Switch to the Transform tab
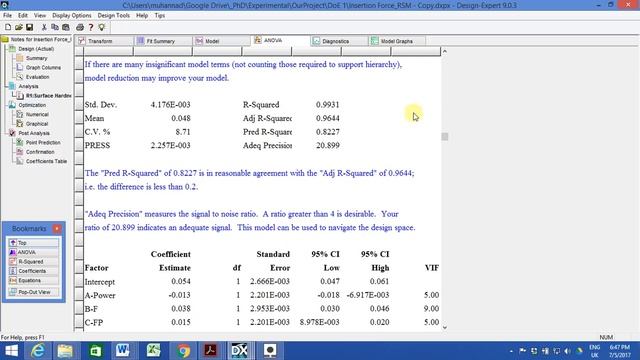 coord(105,41)
